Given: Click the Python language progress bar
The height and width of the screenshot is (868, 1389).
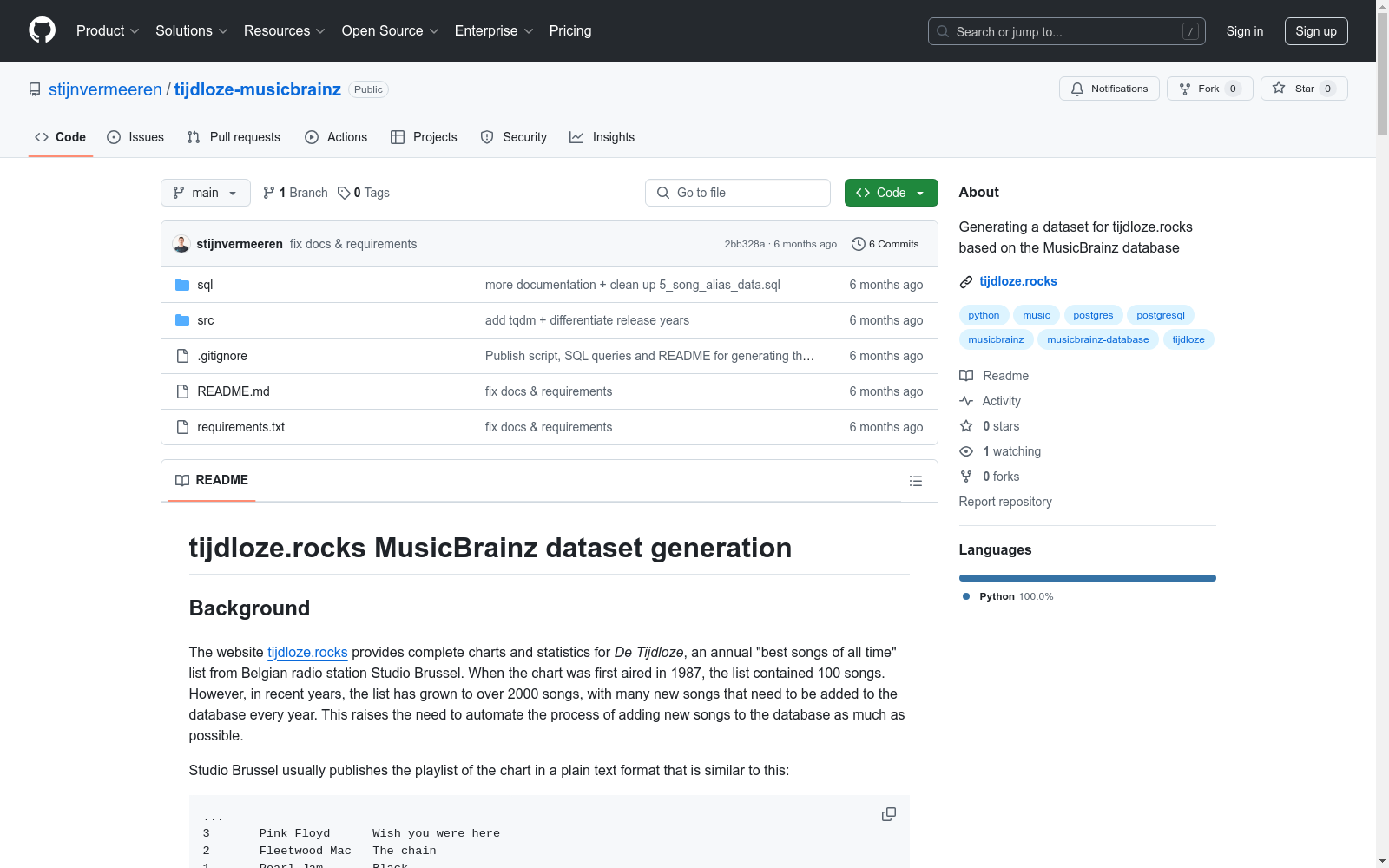Looking at the screenshot, I should (x=1088, y=578).
